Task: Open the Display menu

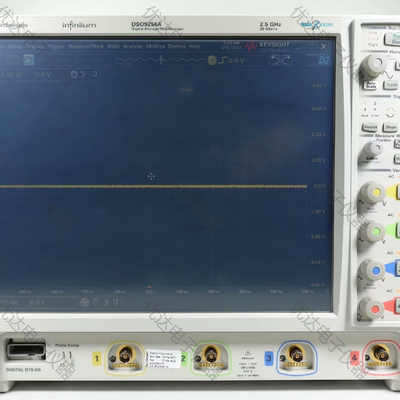Action: point(34,46)
